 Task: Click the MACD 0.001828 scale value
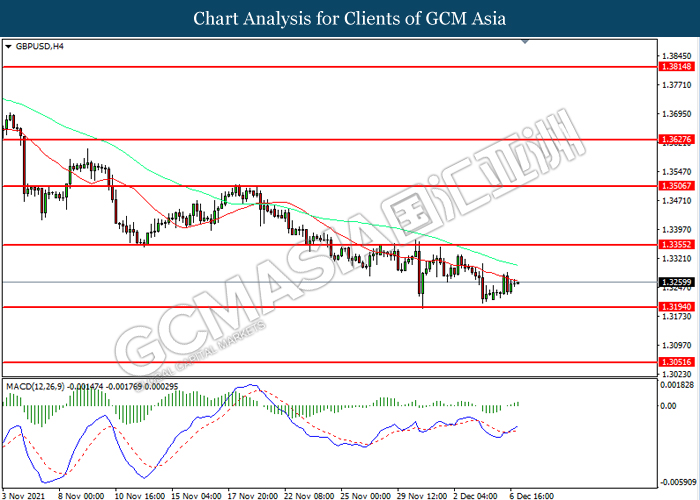point(678,385)
